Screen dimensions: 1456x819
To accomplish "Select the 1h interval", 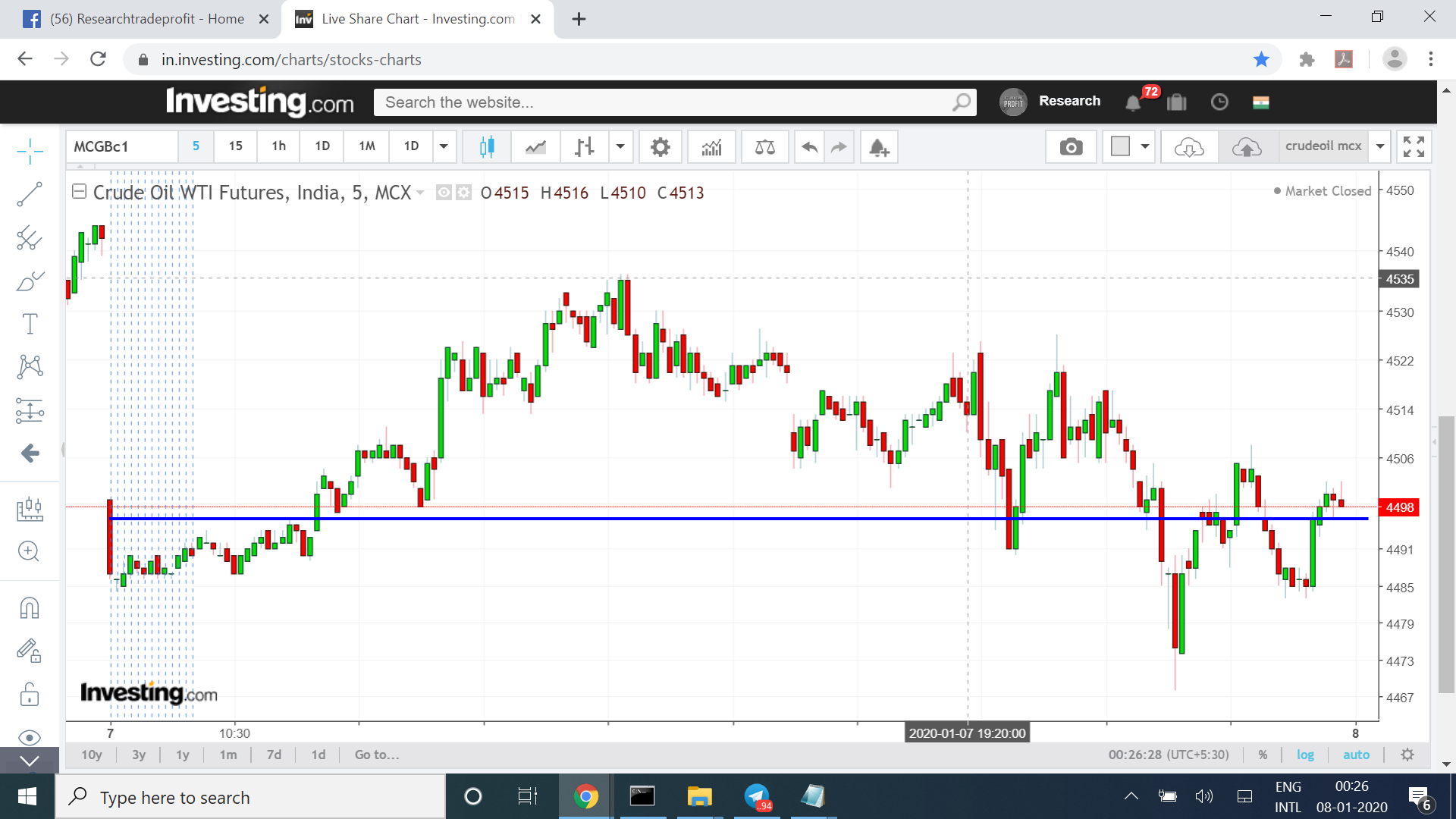I will point(278,146).
